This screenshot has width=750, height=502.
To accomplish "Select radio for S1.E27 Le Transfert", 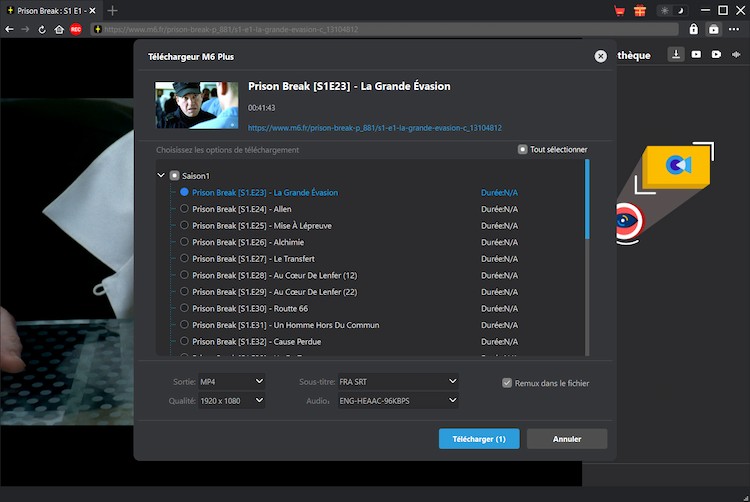I will pyautogui.click(x=184, y=258).
